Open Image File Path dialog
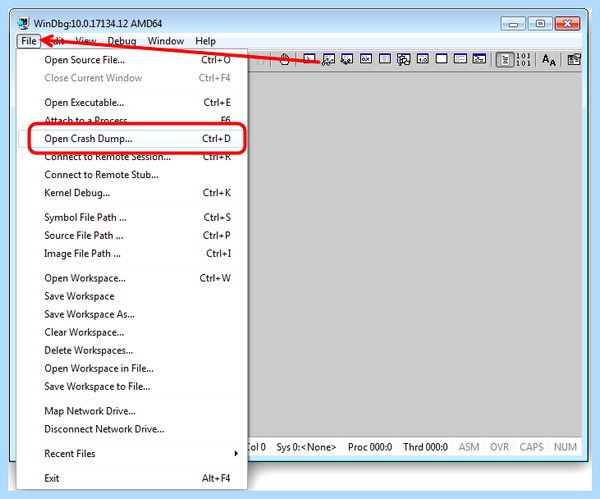The image size is (600, 499). coord(132,253)
